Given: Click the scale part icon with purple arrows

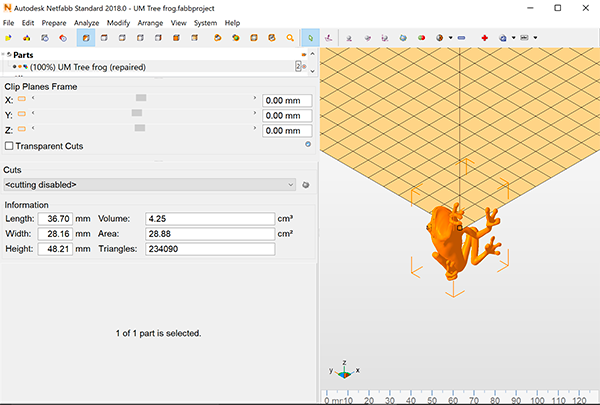Looking at the screenshot, I should click(x=385, y=38).
